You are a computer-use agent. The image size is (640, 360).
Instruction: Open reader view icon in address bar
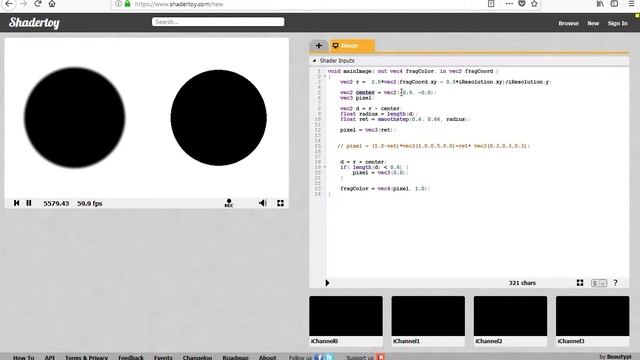(x=491, y=4)
